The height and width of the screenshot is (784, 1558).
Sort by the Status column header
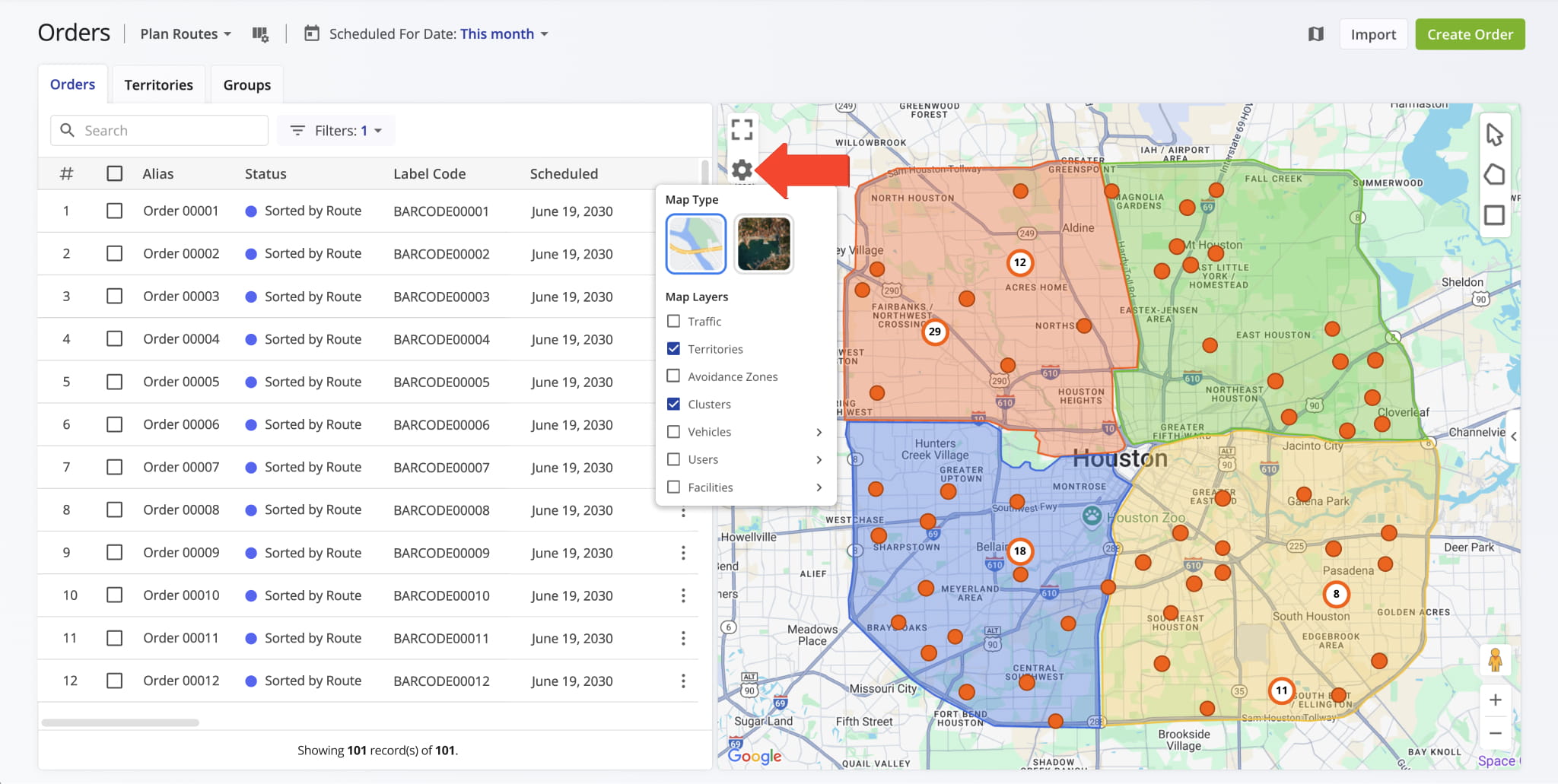click(x=265, y=173)
